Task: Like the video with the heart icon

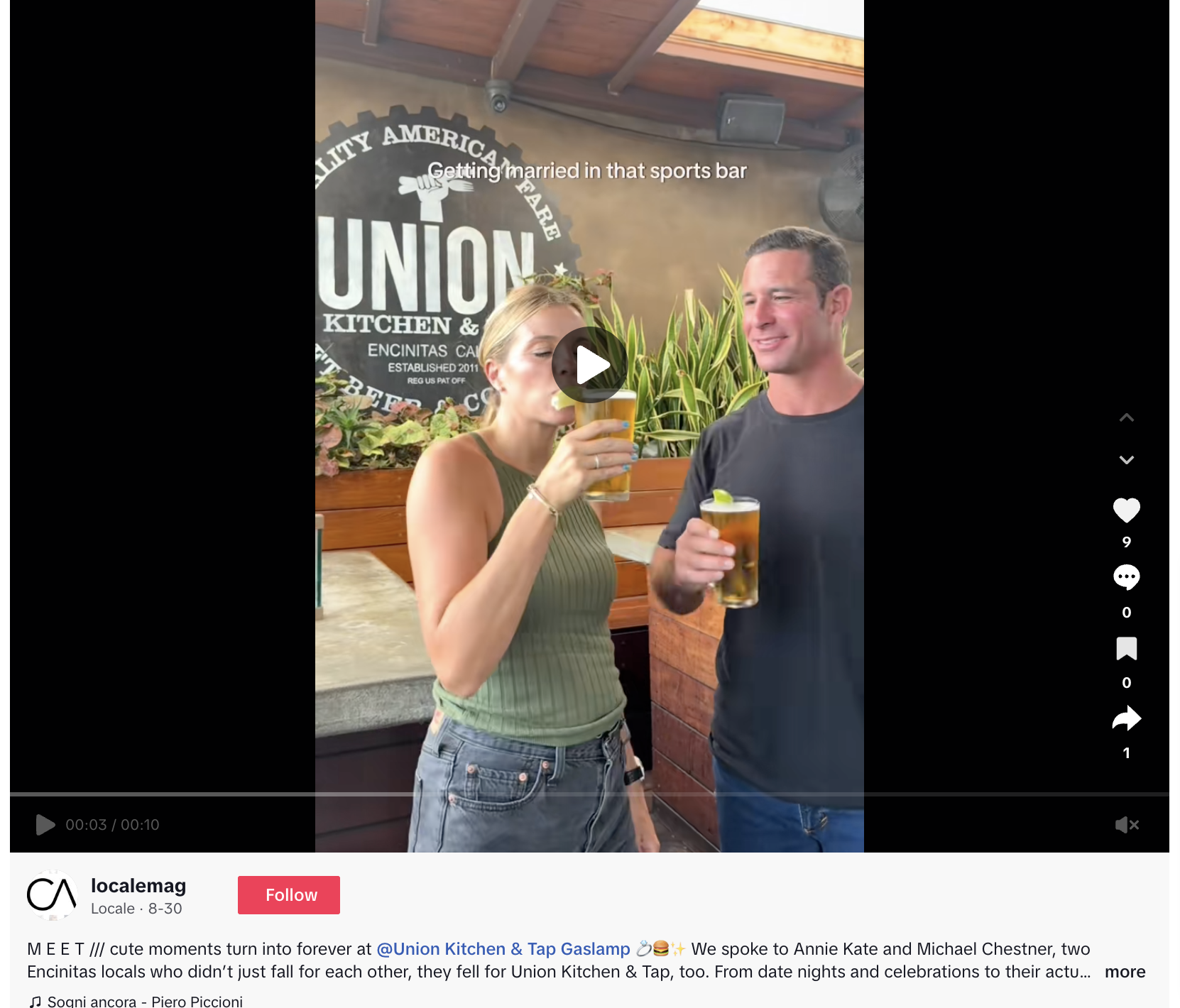Action: point(1126,510)
